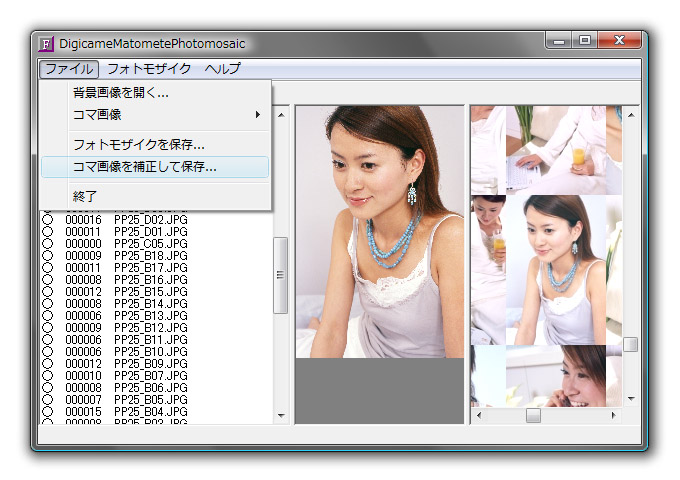680x480 pixels.
Task: Click the count 000010 in the PP25_B07.JPG row
Action: (83, 376)
